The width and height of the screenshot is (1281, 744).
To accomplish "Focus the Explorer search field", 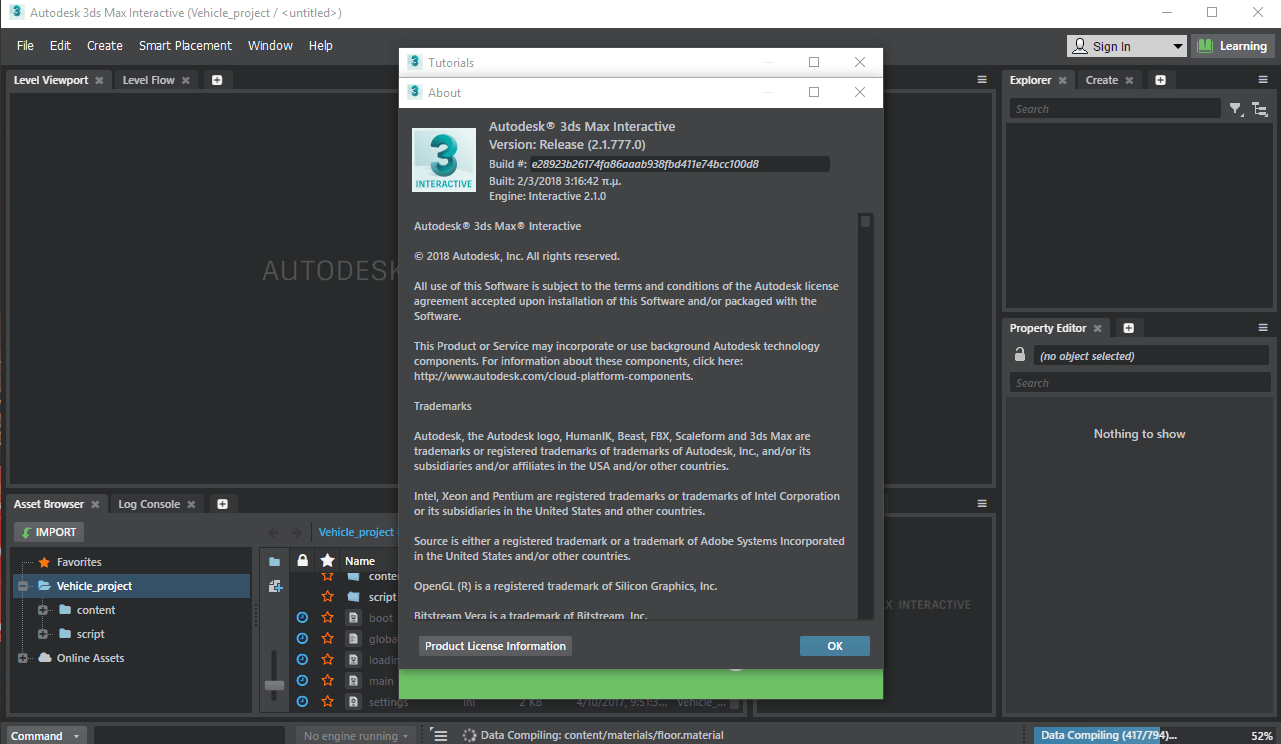I will (x=1114, y=109).
